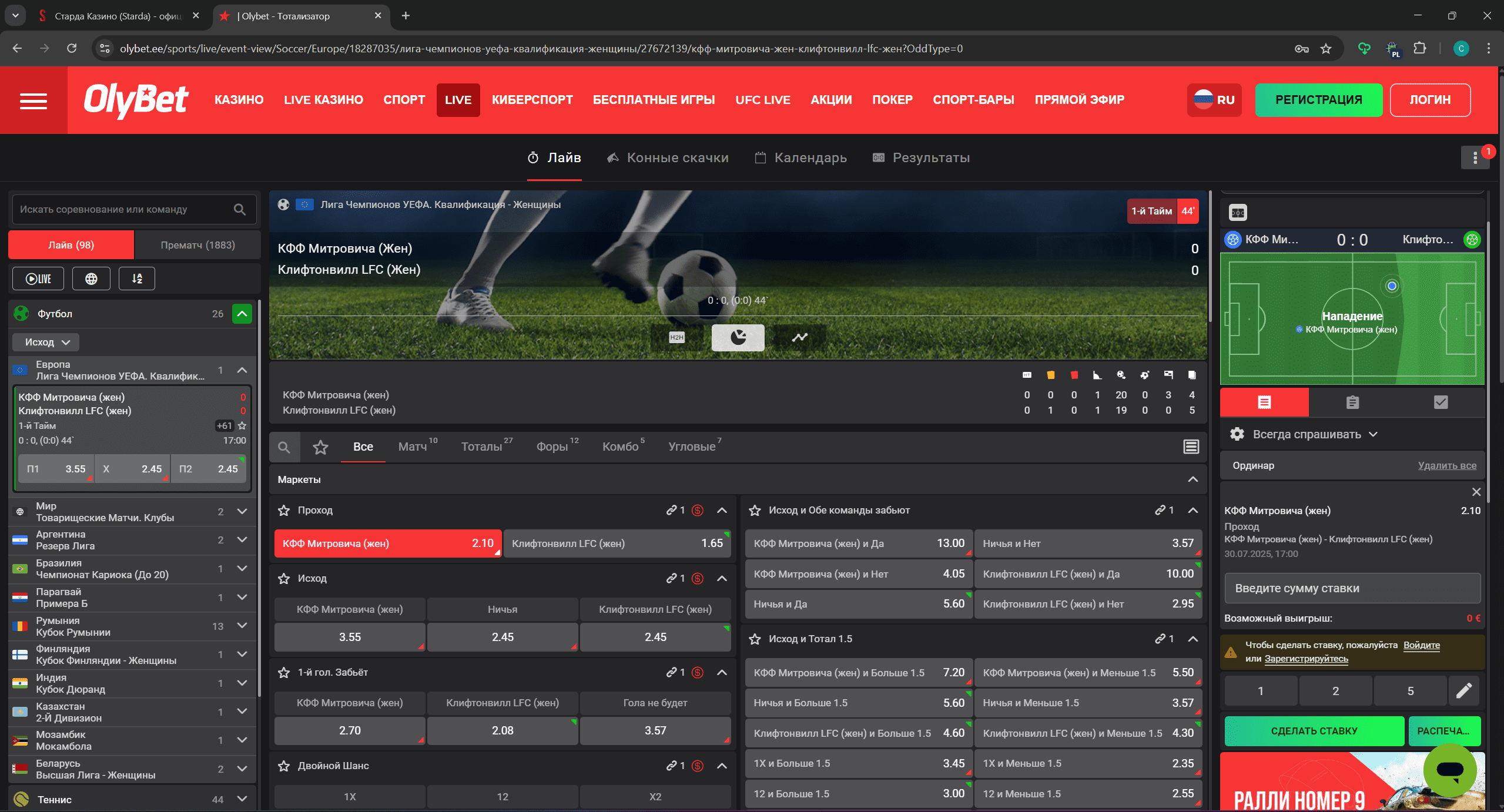Click link icon on Исход market
The image size is (1504, 812).
(671, 579)
